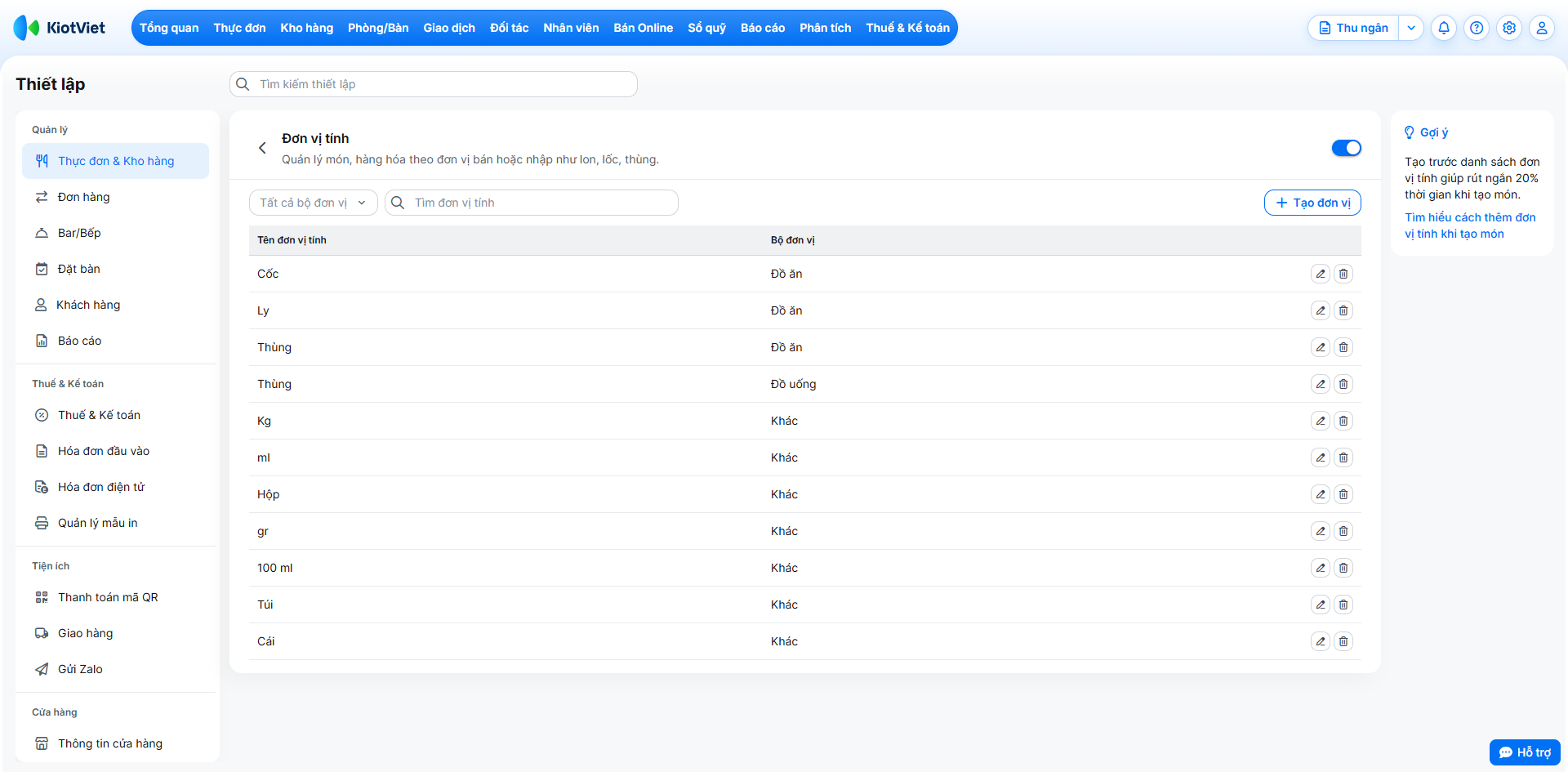
Task: Open the Sổ quỹ menu
Action: point(706,28)
